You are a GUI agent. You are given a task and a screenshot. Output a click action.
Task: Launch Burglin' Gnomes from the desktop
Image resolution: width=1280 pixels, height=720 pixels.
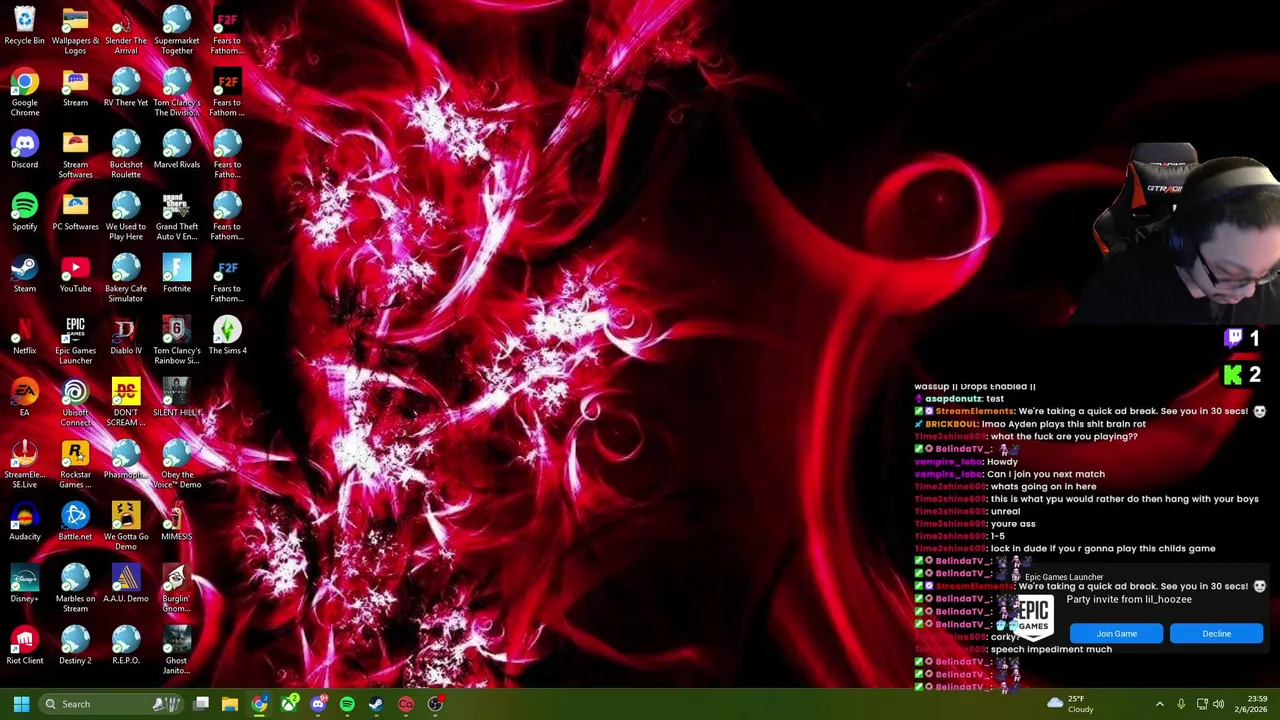coord(177,589)
